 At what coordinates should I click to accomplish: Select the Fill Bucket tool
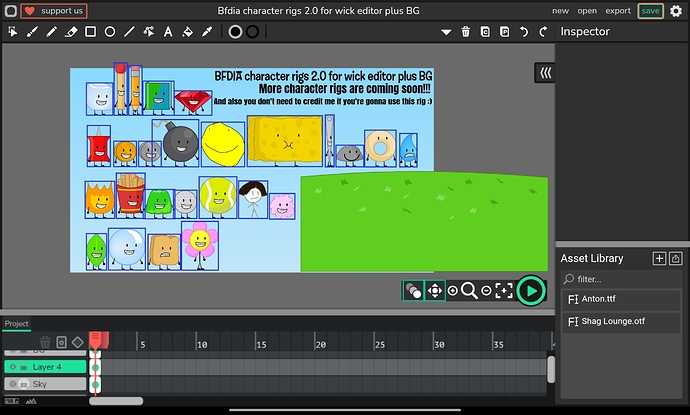(187, 32)
